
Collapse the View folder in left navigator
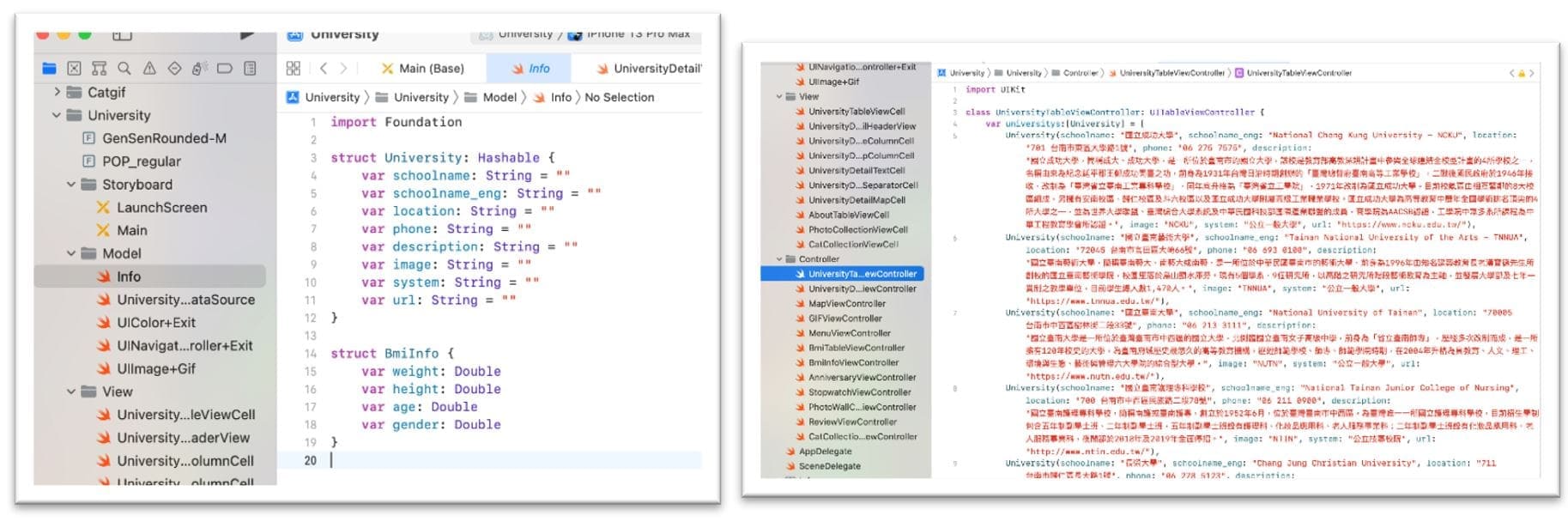(x=71, y=391)
